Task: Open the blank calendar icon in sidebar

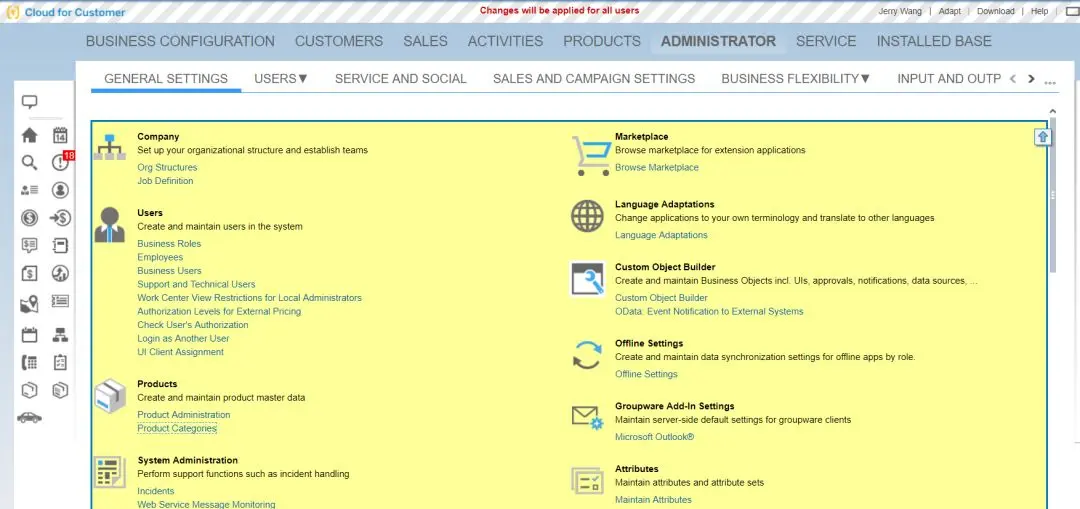Action: click(x=30, y=335)
